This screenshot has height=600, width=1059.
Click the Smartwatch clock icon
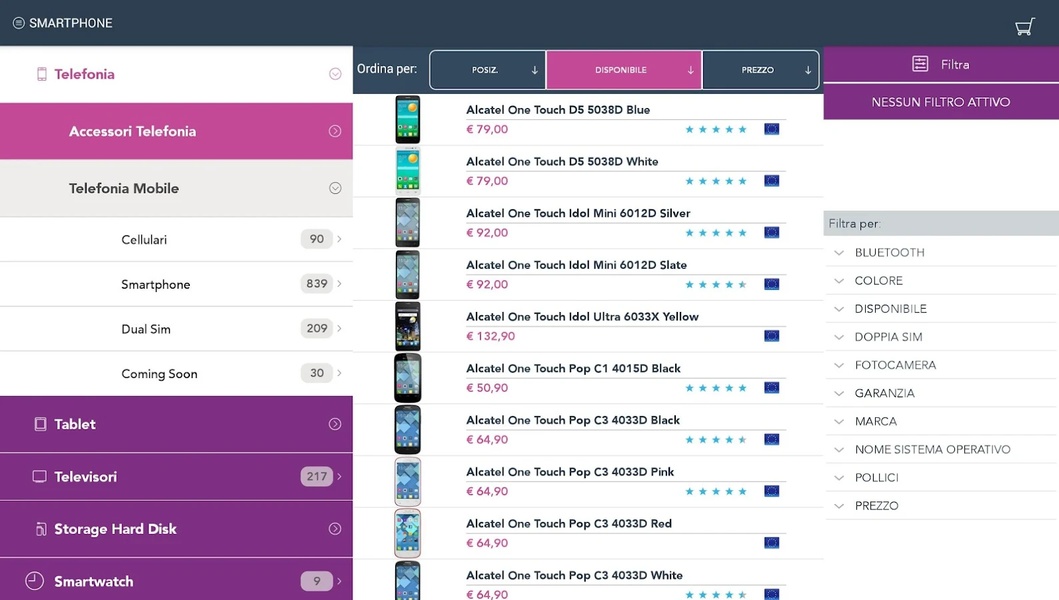pos(34,580)
